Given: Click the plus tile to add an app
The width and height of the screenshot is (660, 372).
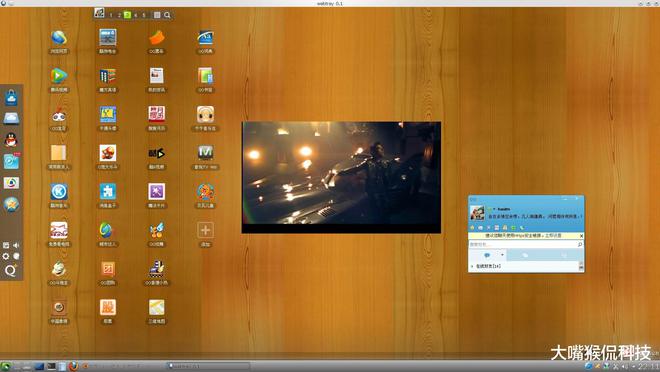Looking at the screenshot, I should pos(205,230).
